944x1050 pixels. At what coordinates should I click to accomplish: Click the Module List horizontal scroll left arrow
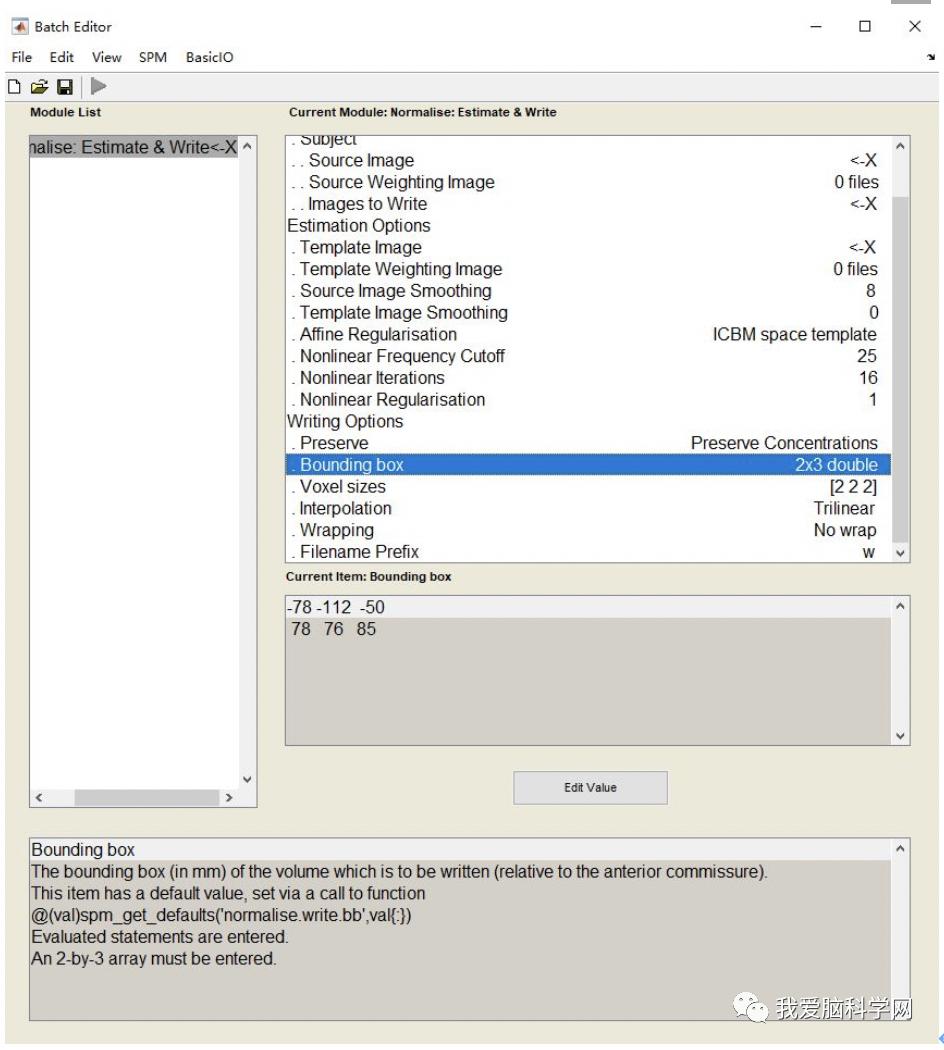pos(39,798)
